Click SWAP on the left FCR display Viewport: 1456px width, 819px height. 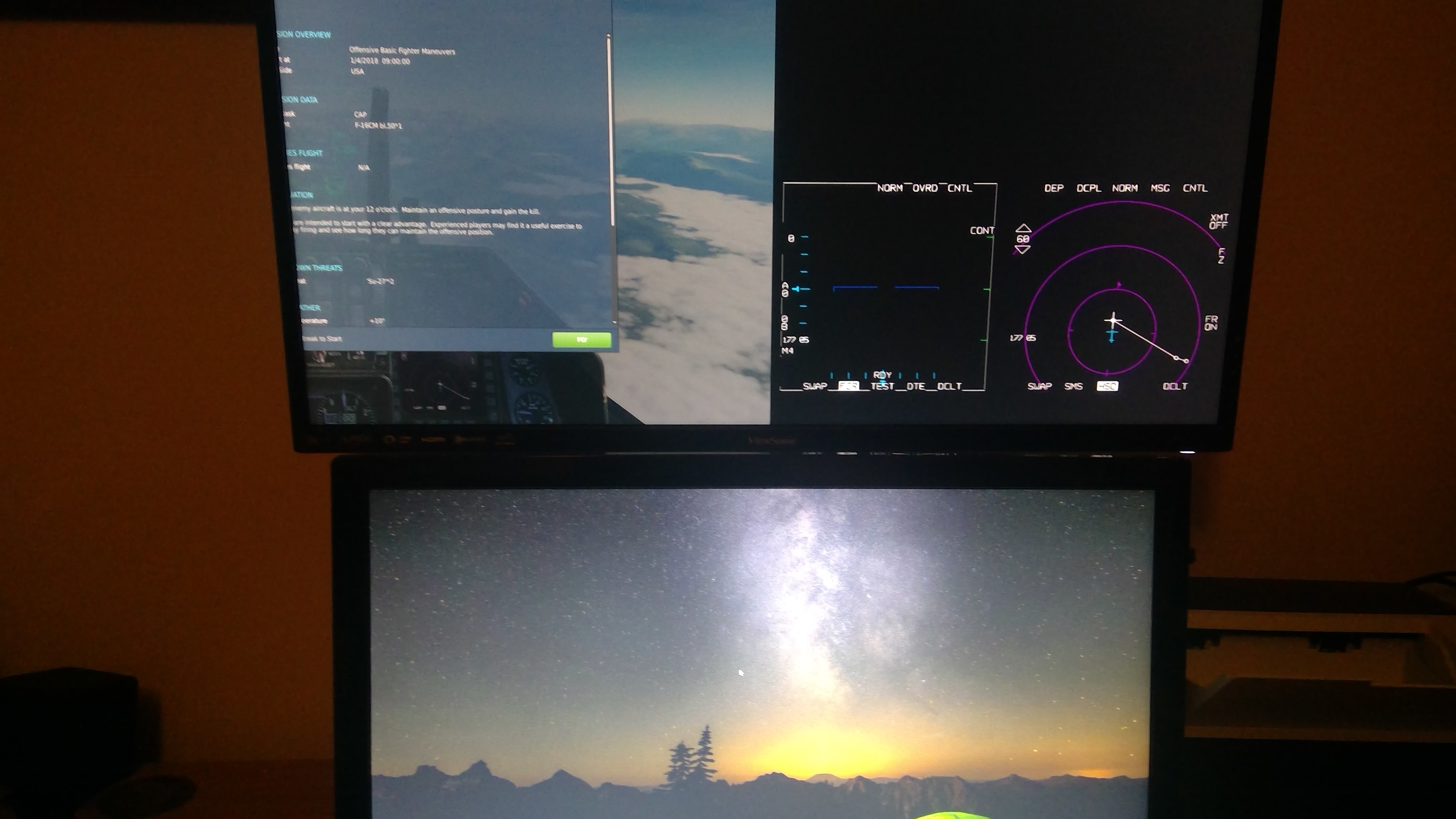[815, 386]
